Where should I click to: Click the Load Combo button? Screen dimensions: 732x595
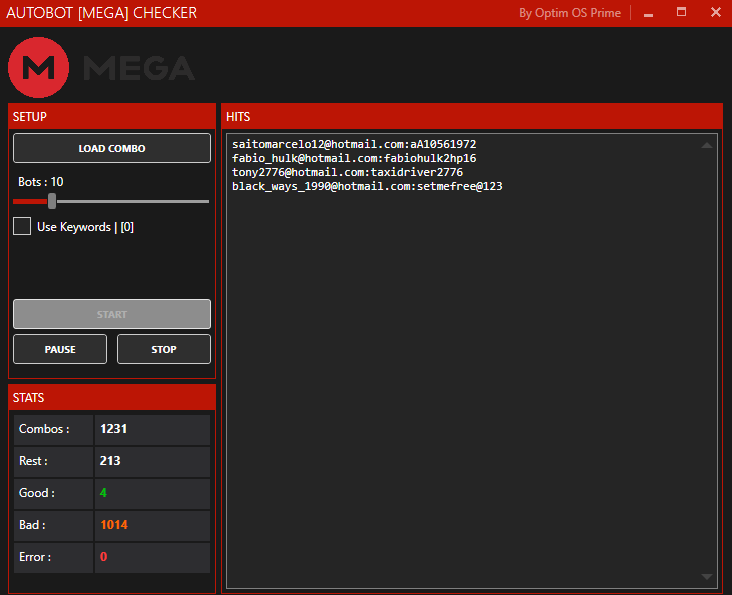pos(112,148)
